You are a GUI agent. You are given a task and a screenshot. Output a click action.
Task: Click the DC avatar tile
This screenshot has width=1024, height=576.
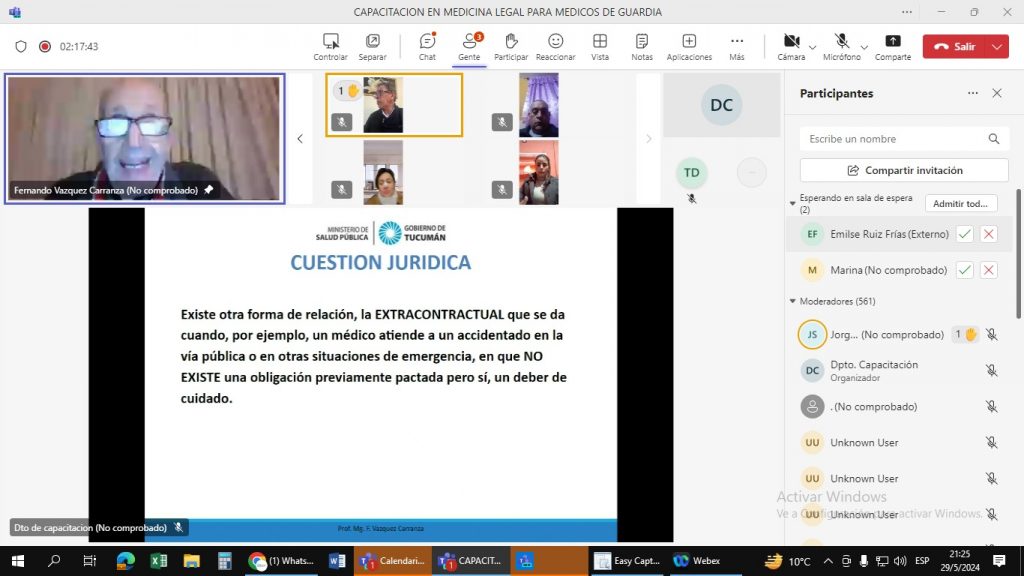722,105
